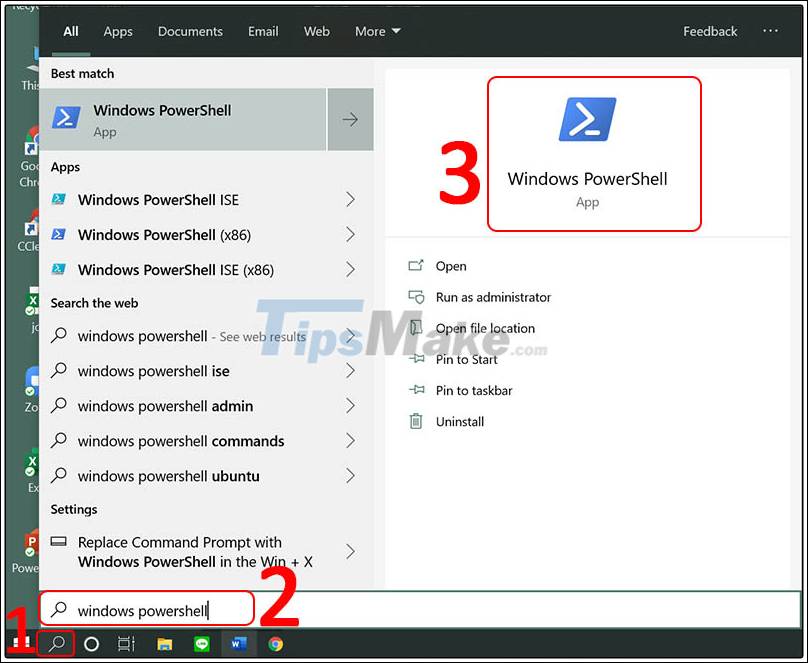Switch to the Apps tab
808x663 pixels.
click(117, 31)
